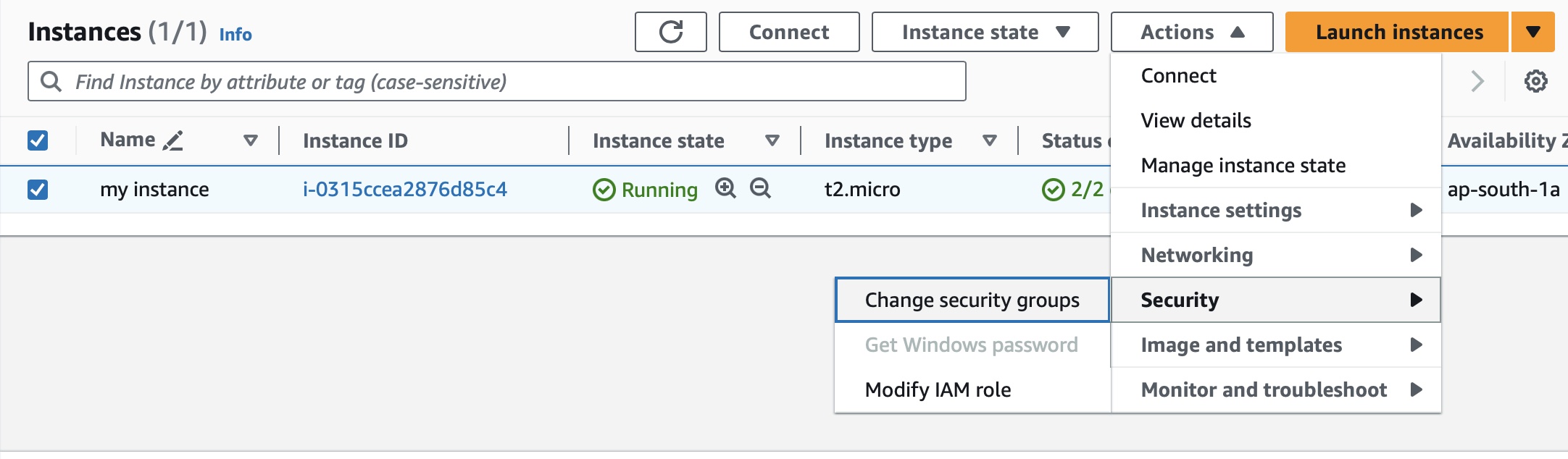Click the Find Instance search field
1568x459 pixels.
pyautogui.click(x=507, y=81)
